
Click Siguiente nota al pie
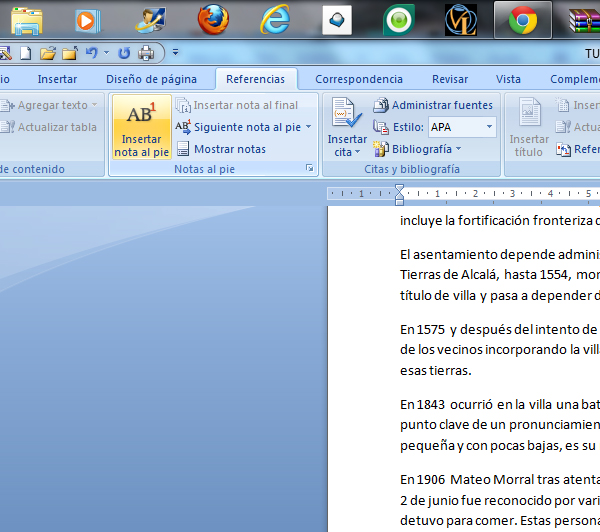click(x=239, y=127)
